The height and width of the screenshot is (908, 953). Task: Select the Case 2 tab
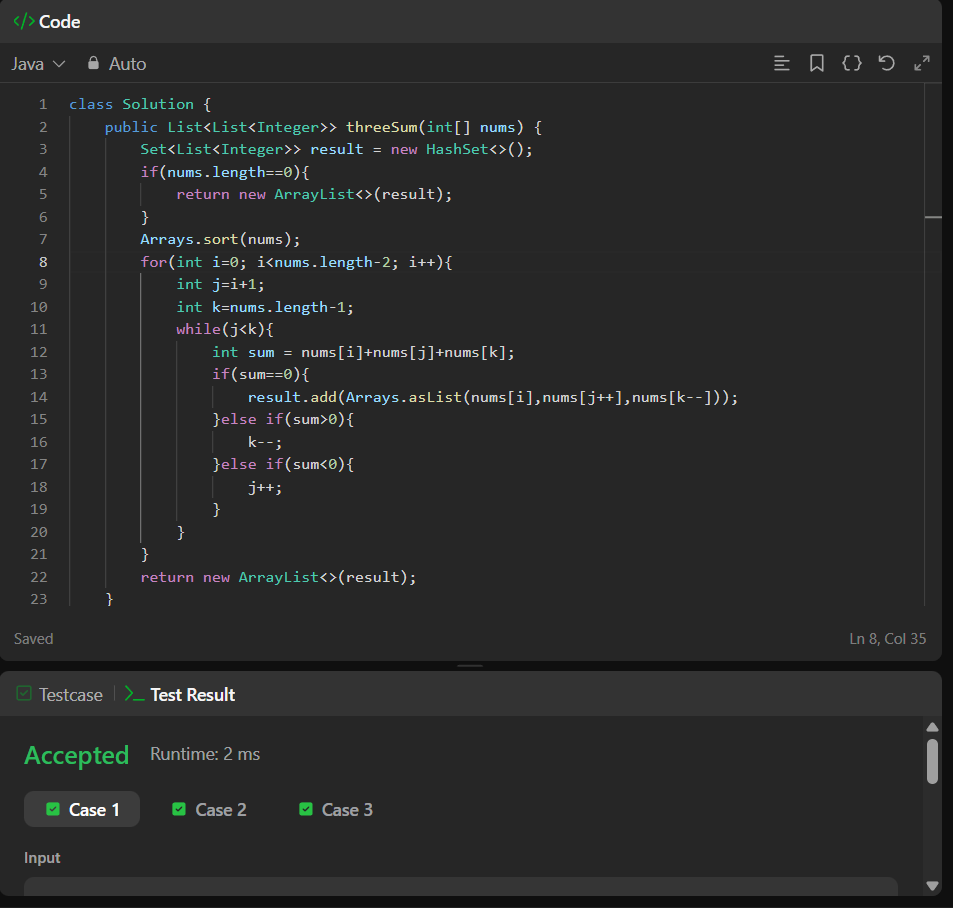[209, 810]
